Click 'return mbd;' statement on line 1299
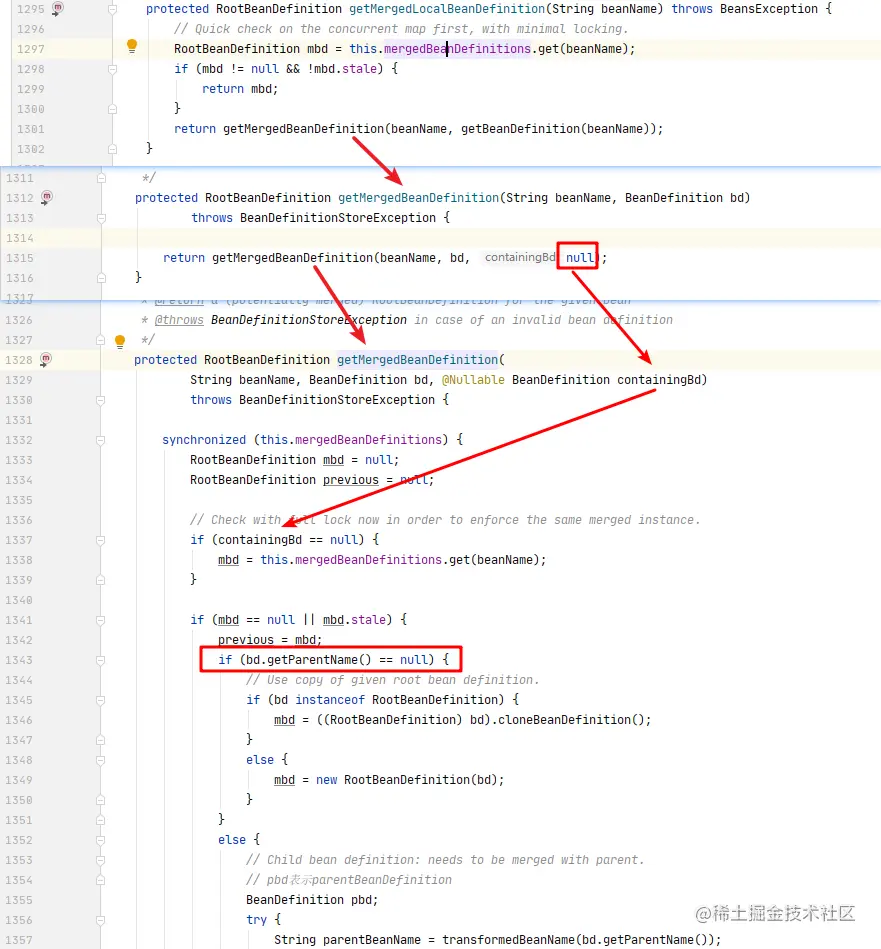The height and width of the screenshot is (949, 881). (x=240, y=89)
